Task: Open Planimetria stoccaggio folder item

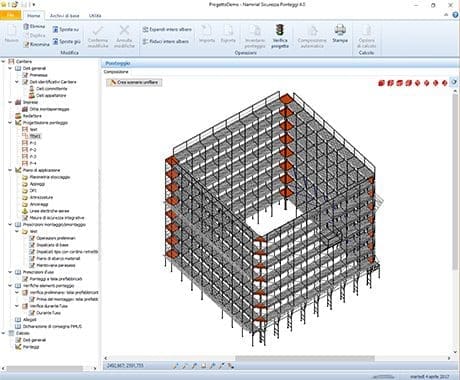Action: click(x=50, y=177)
